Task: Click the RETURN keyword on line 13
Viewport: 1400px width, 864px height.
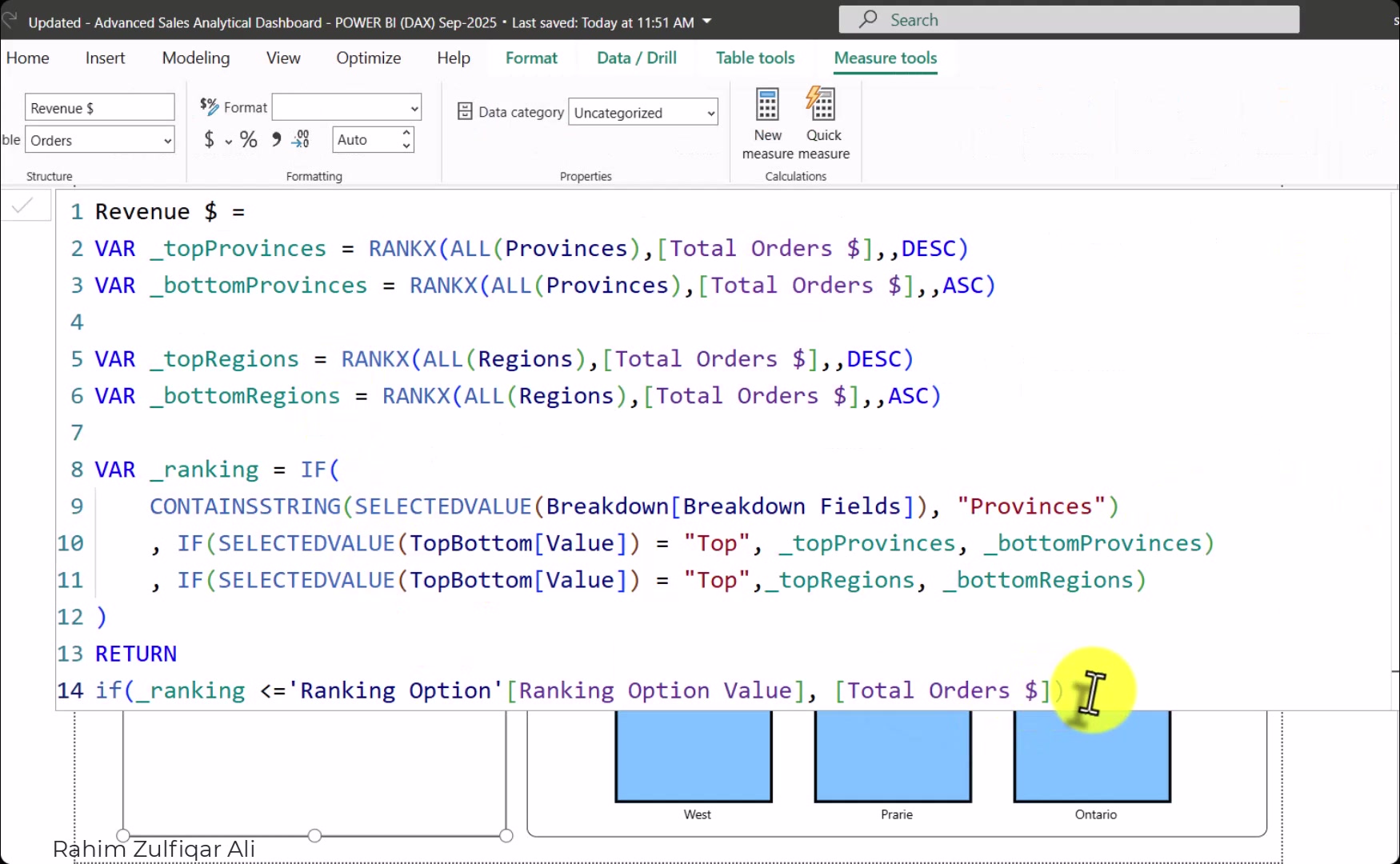Action: (x=136, y=654)
